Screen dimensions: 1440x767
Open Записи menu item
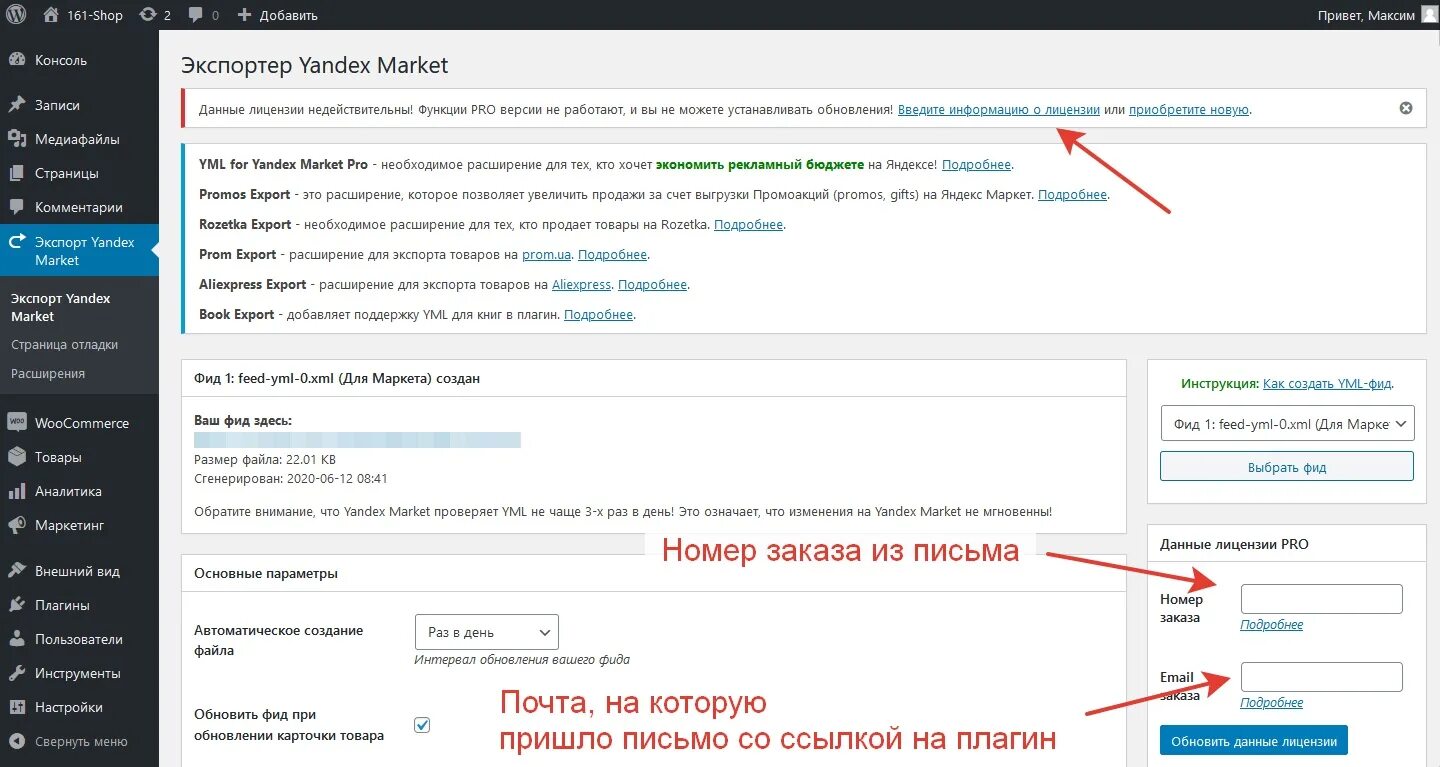point(57,105)
